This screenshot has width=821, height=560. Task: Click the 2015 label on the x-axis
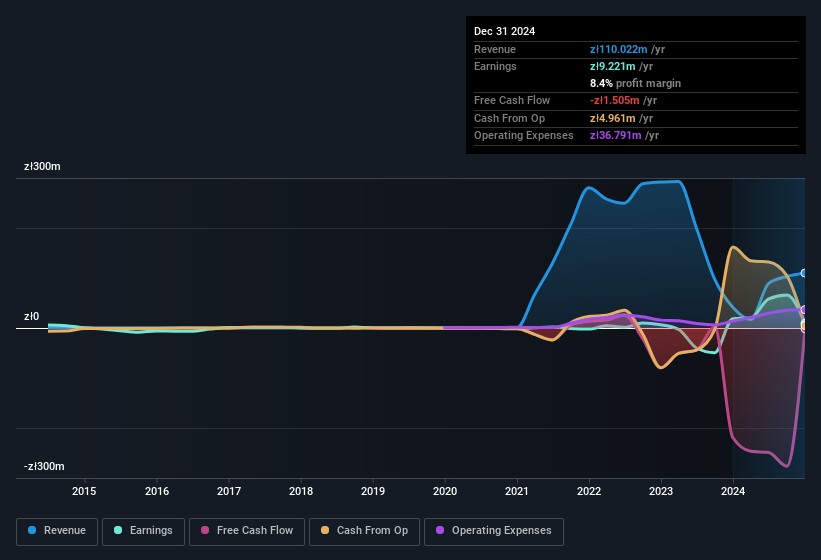click(x=84, y=491)
